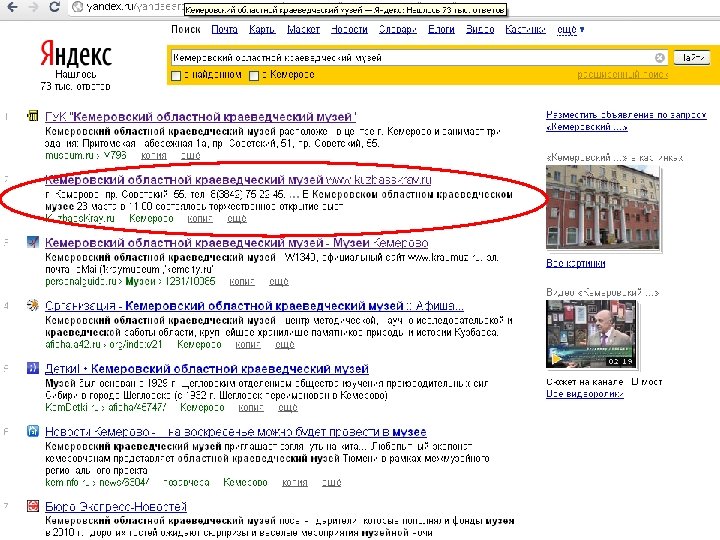Open the Карты menu link
The image size is (720, 540).
tap(262, 29)
